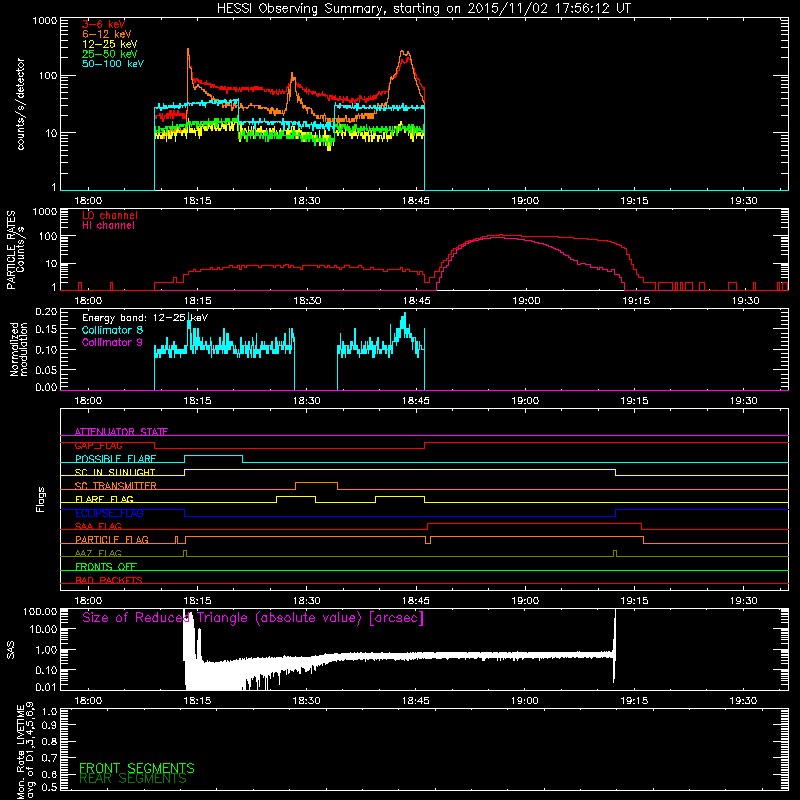Click the BAD PACKETS flag label
The image size is (800, 800).
109,580
